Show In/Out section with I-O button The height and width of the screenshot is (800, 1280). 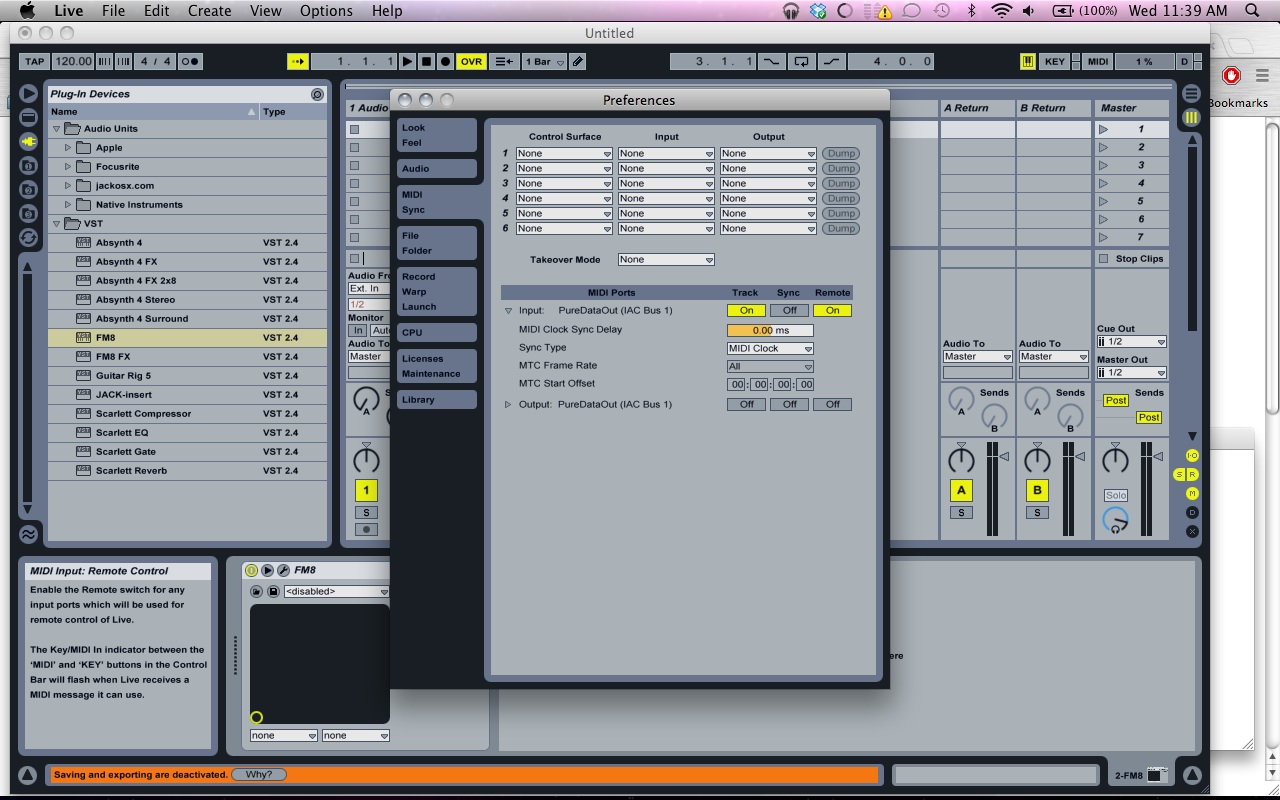pos(1192,456)
